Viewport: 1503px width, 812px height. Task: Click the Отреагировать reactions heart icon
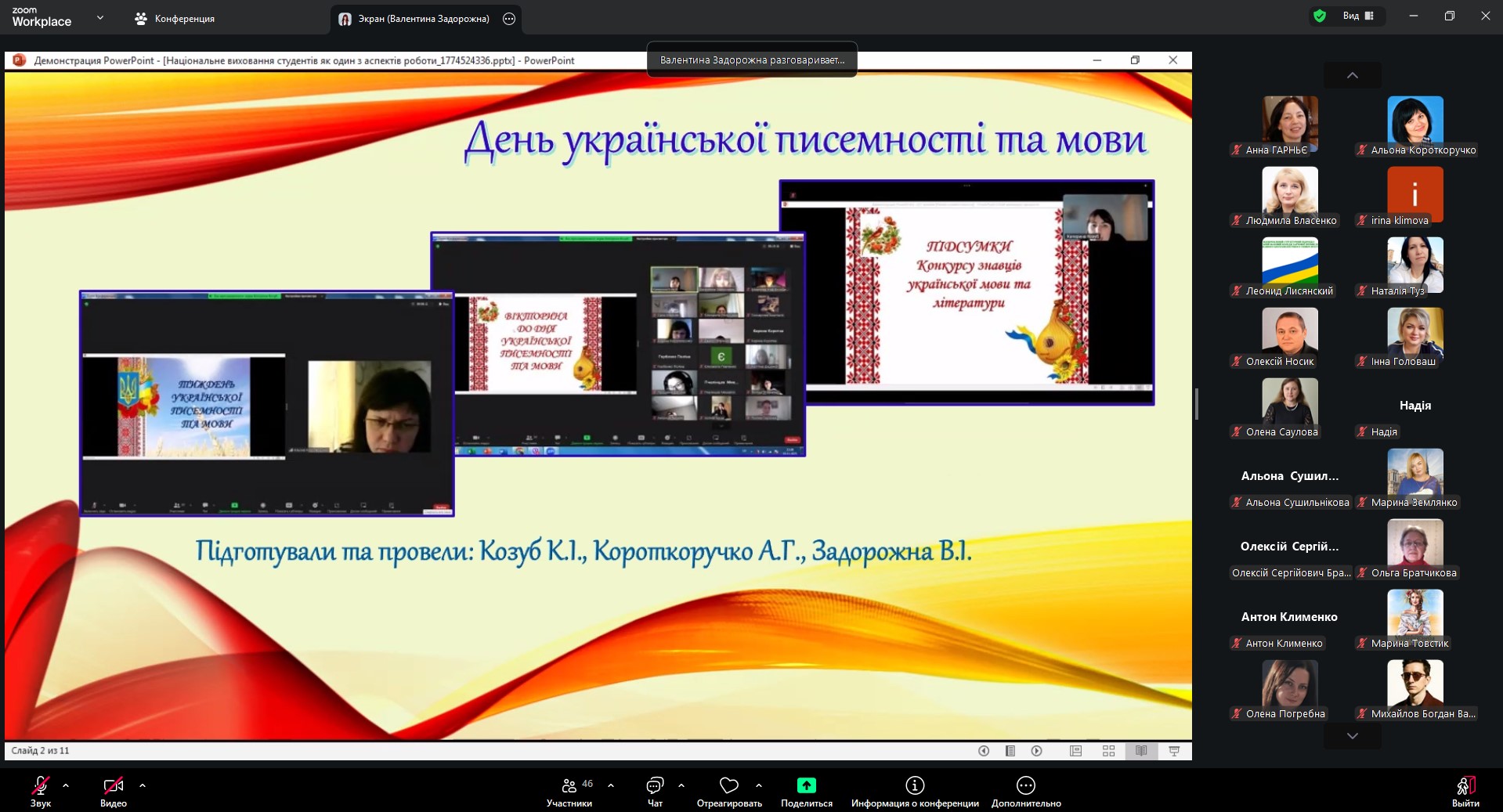click(729, 785)
